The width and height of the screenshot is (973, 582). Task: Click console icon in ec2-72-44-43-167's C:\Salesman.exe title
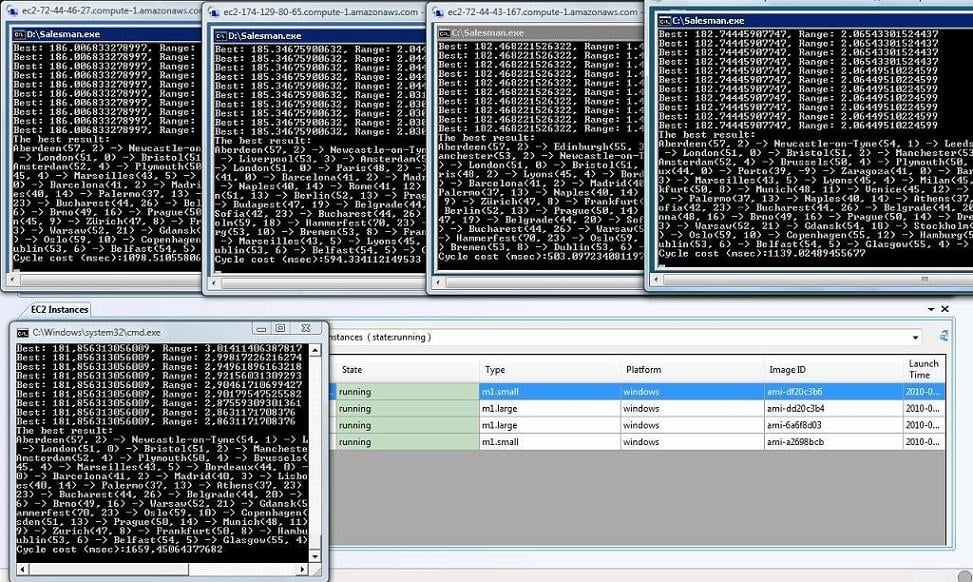[444, 33]
